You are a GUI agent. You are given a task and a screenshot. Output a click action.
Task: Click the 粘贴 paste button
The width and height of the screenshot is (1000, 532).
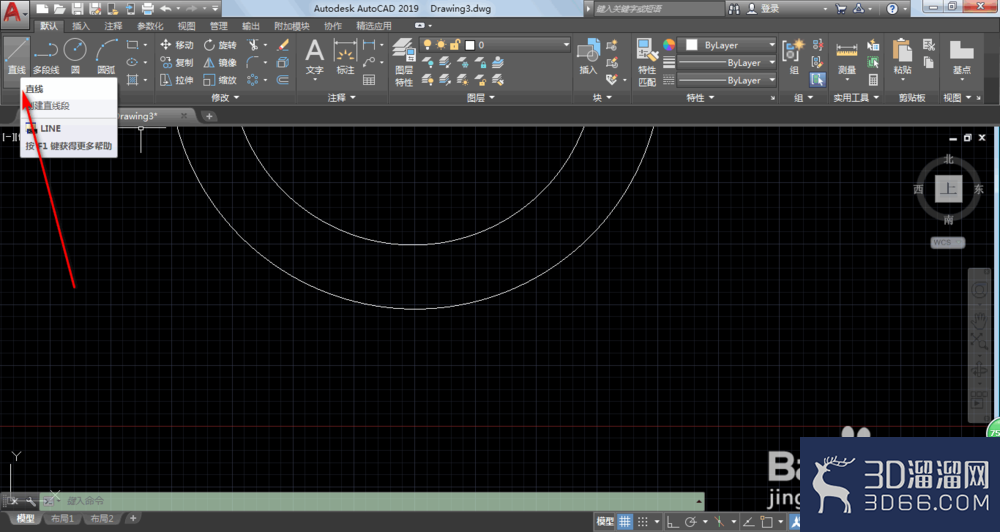(902, 57)
